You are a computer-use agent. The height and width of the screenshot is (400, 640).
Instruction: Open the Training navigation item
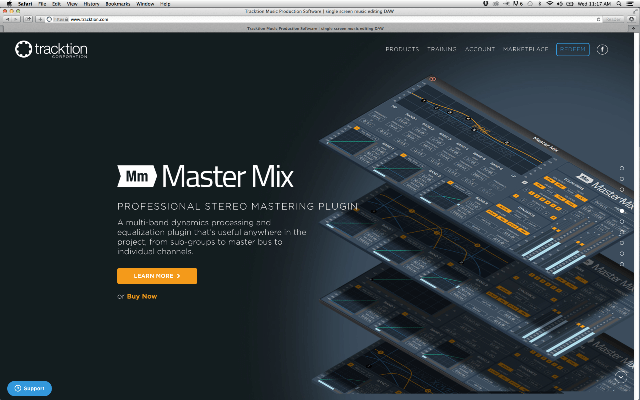442,49
